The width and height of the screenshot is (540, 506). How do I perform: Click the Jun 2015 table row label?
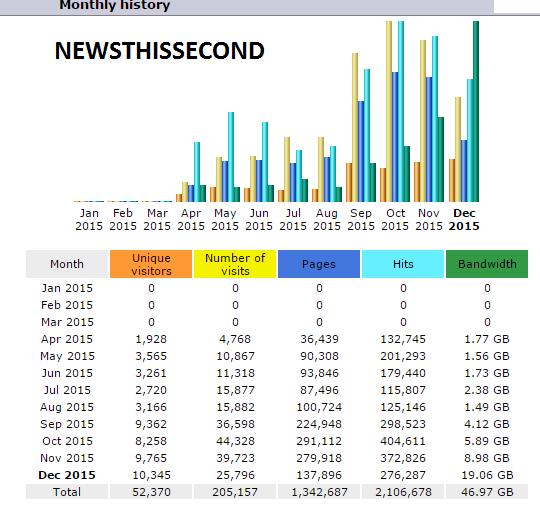[67, 373]
